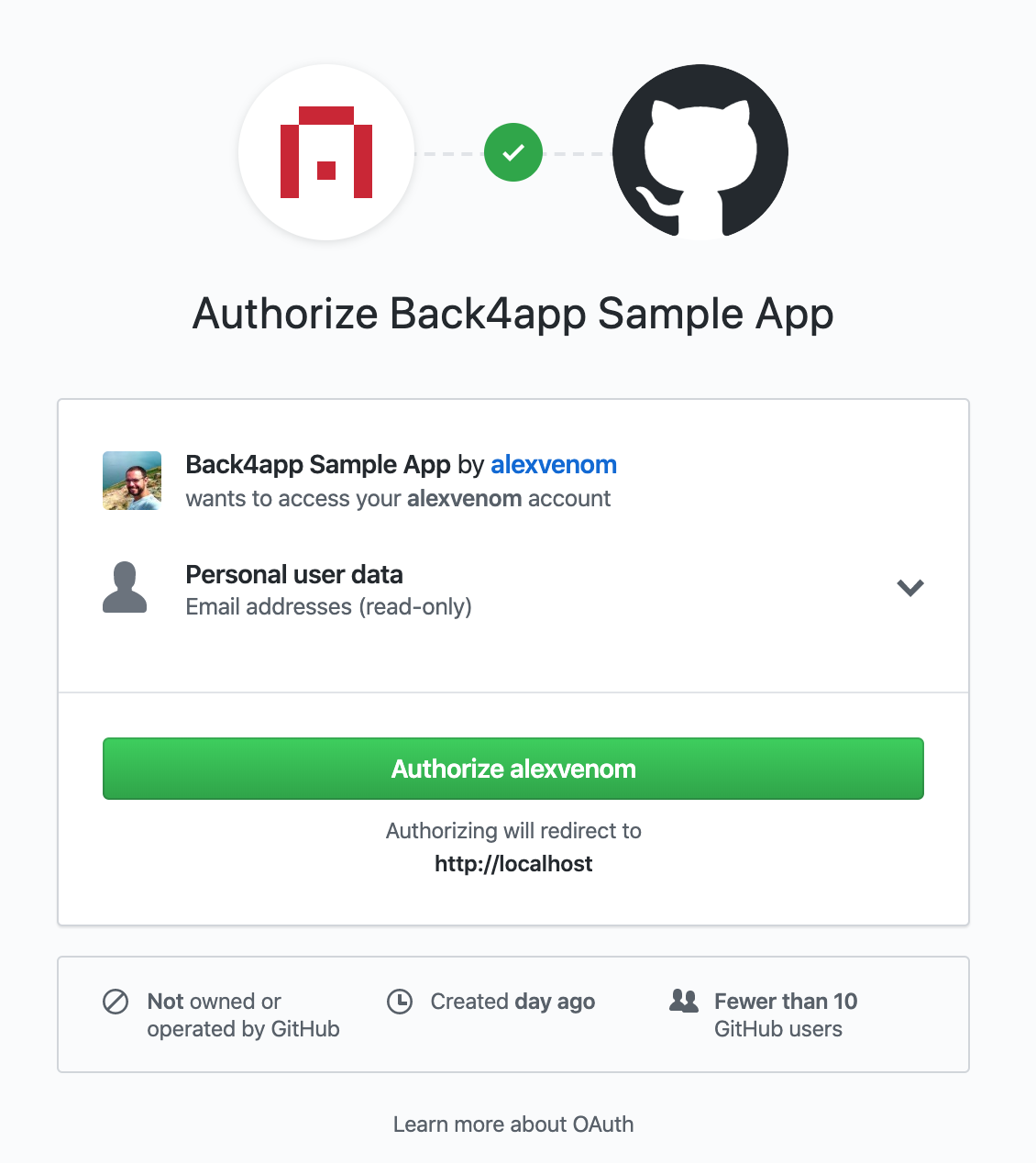This screenshot has height=1163, width=1036.
Task: Click the 'Email addresses (read-only)' text
Action: pos(328,606)
